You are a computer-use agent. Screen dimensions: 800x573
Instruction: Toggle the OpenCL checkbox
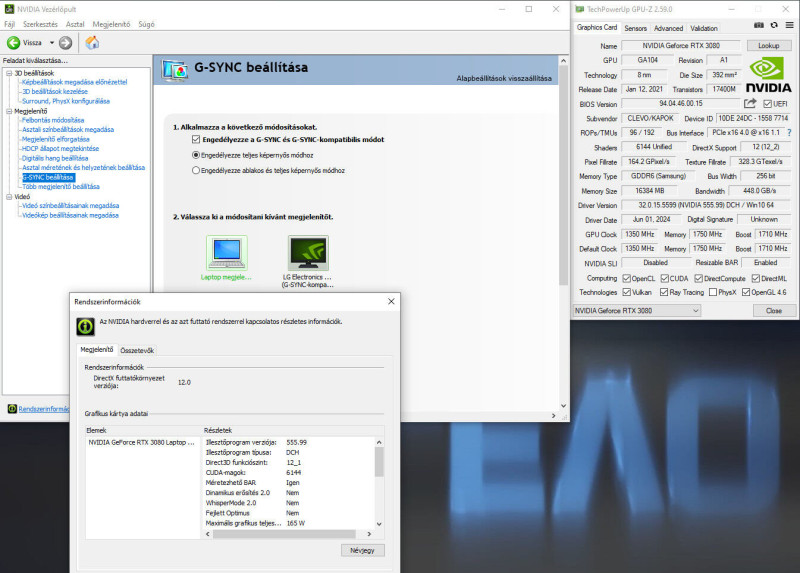point(627,279)
